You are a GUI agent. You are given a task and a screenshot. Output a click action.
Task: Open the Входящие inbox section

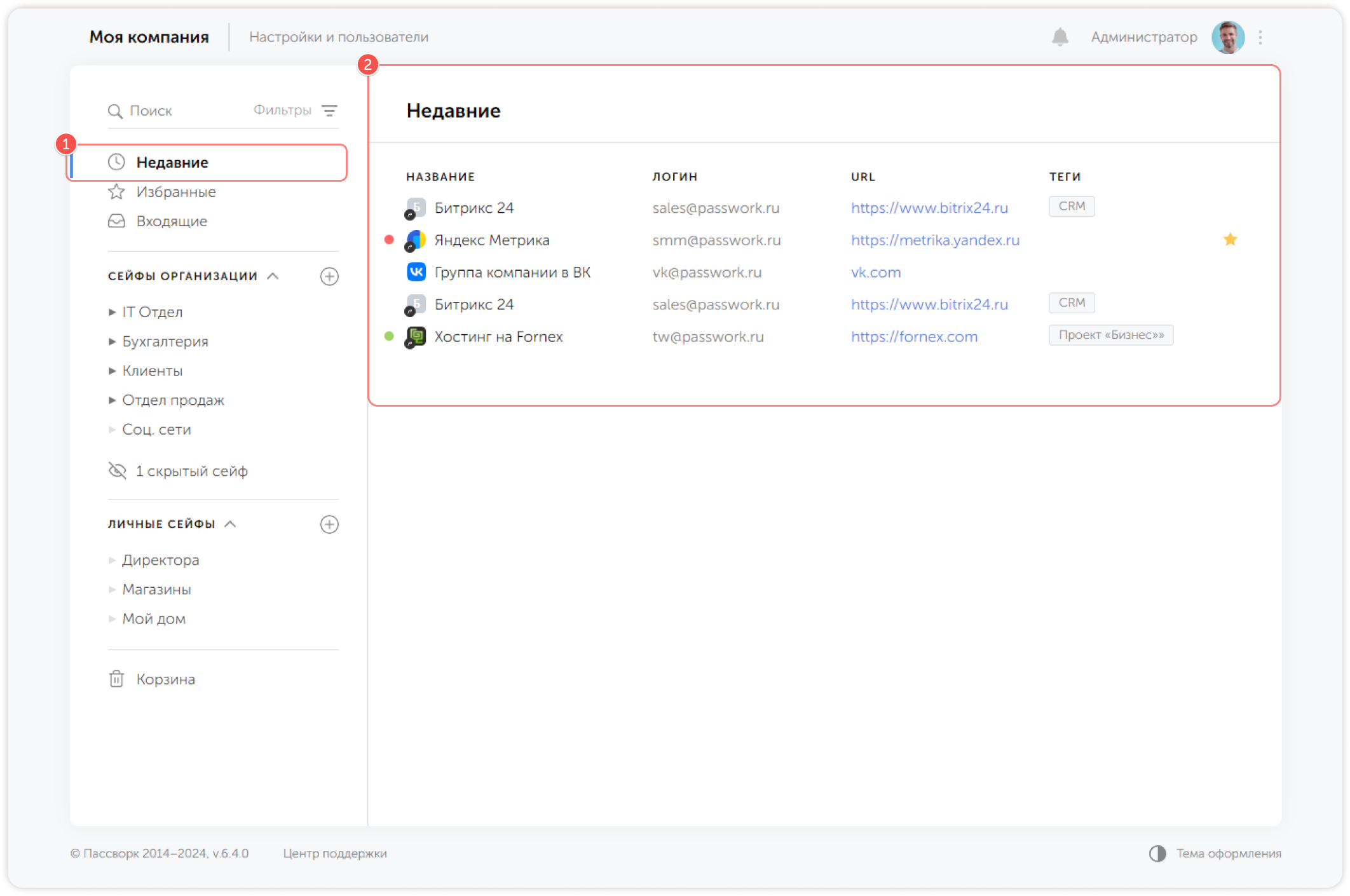point(172,221)
